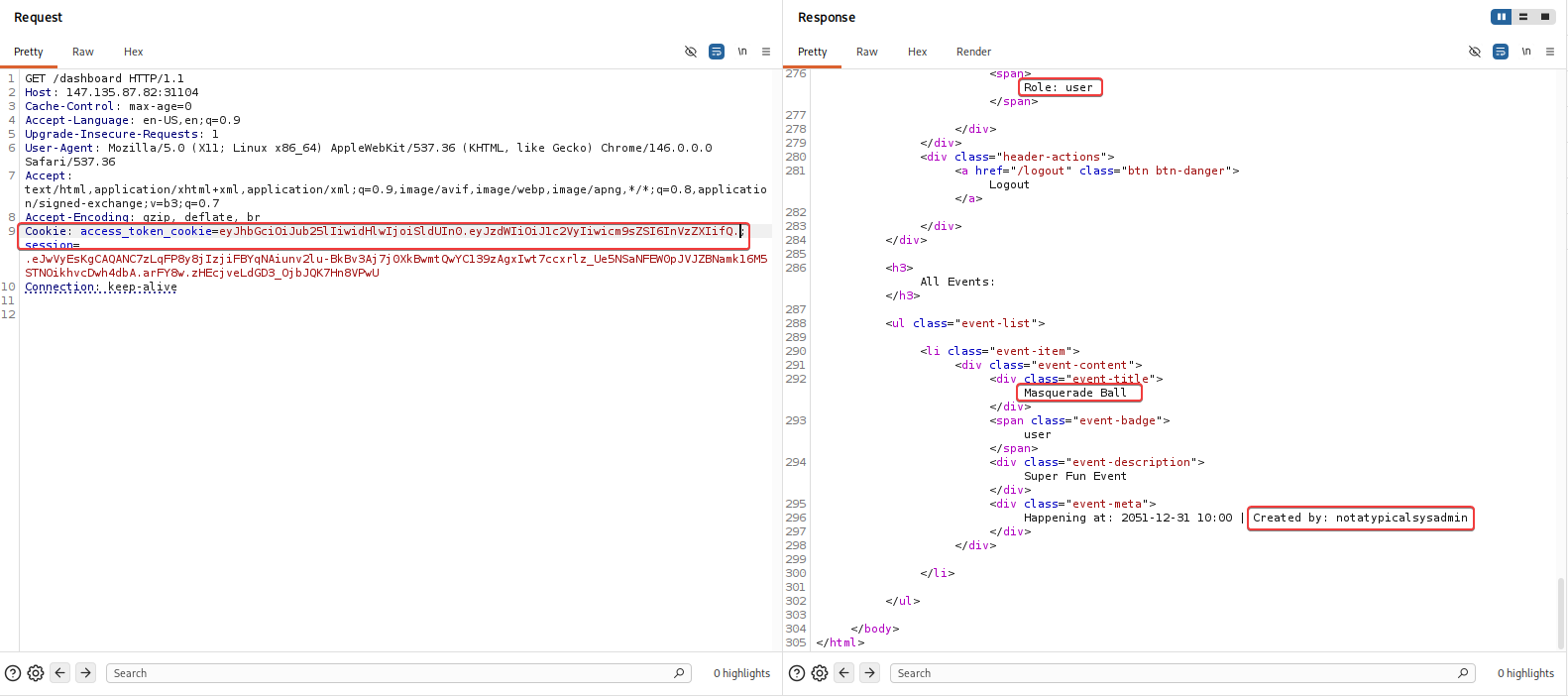Click "Masquerade Ball" event title in response
Screen dimensions: 1568x696
1075,393
